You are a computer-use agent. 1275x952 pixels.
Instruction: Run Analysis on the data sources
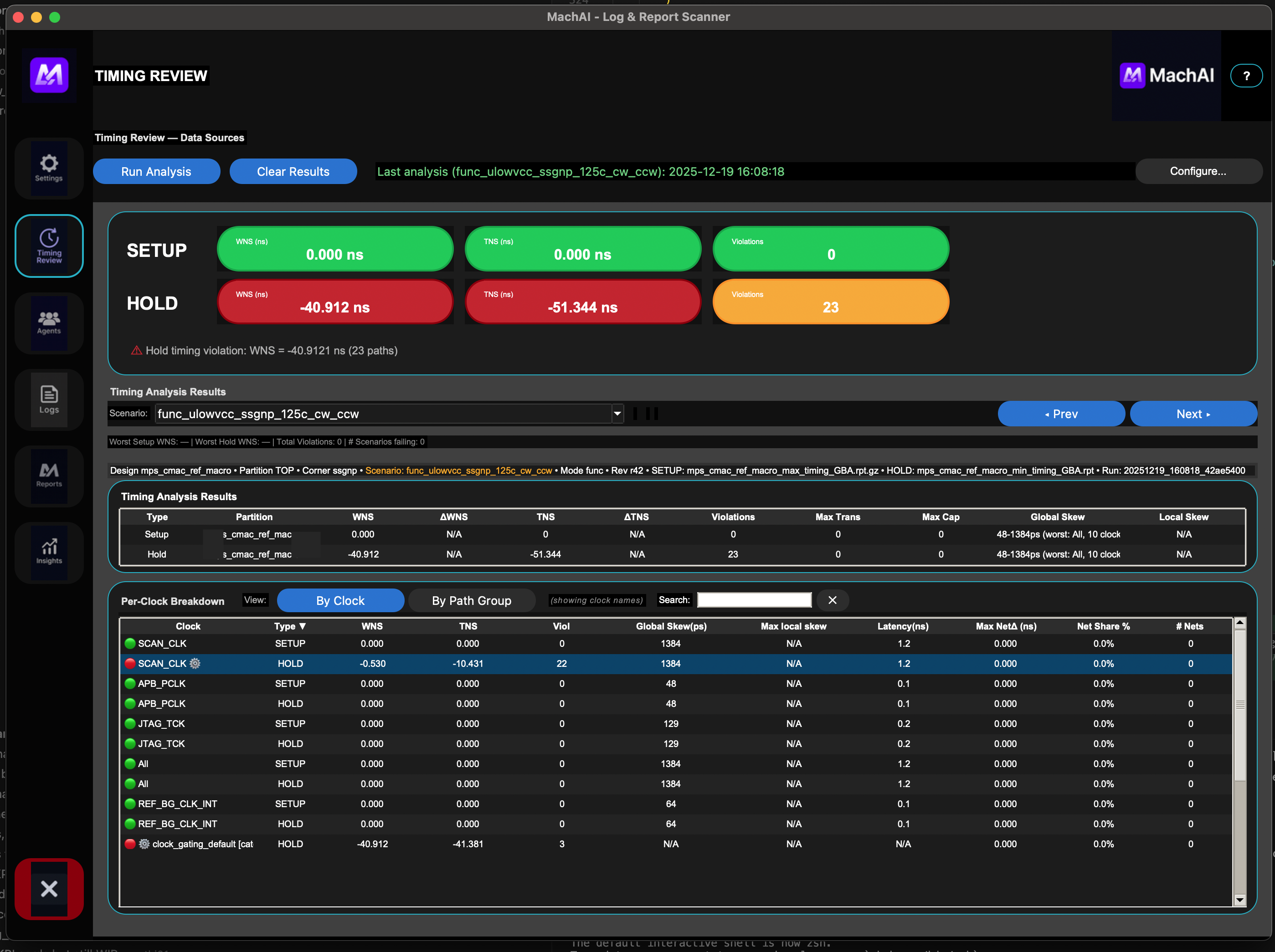point(156,171)
